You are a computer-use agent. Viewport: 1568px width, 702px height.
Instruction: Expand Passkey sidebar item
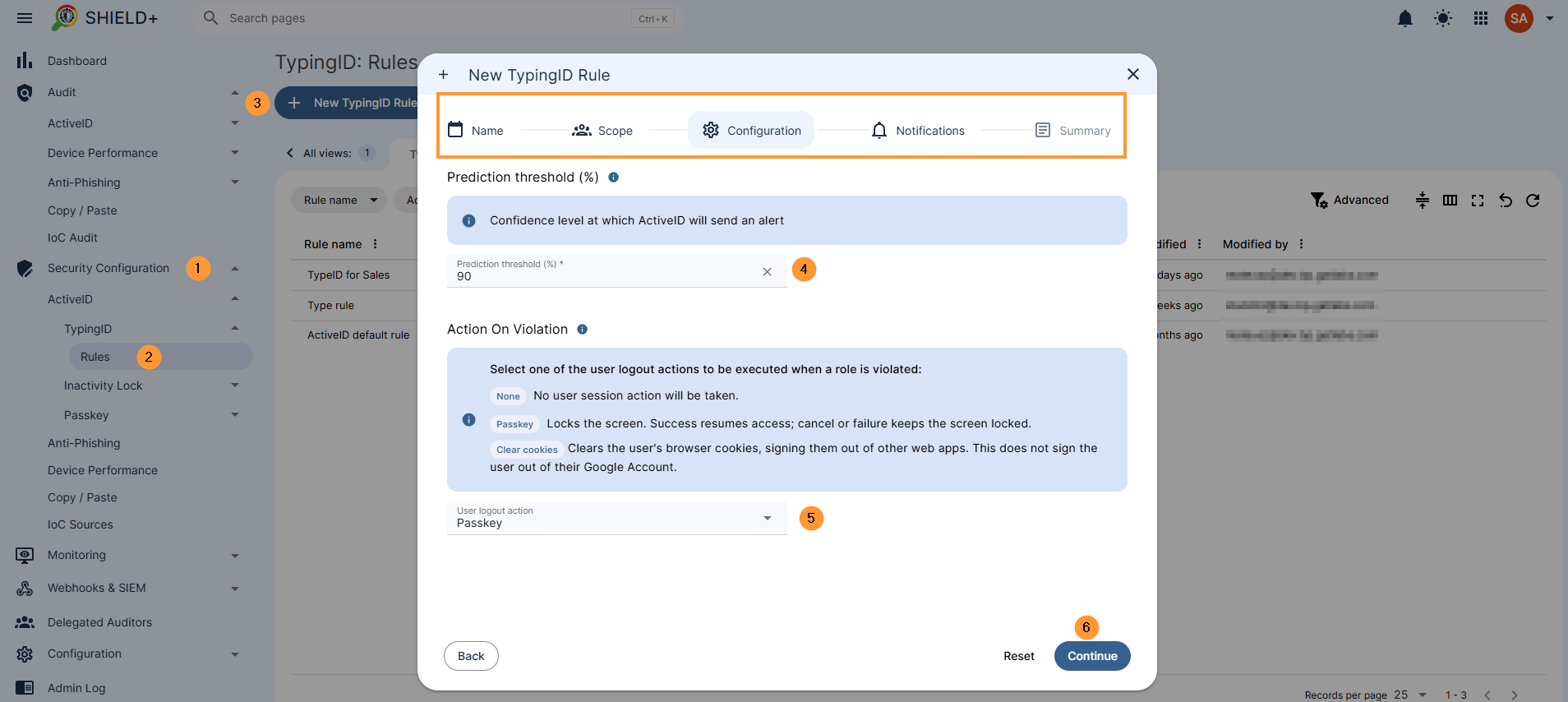[x=235, y=415]
